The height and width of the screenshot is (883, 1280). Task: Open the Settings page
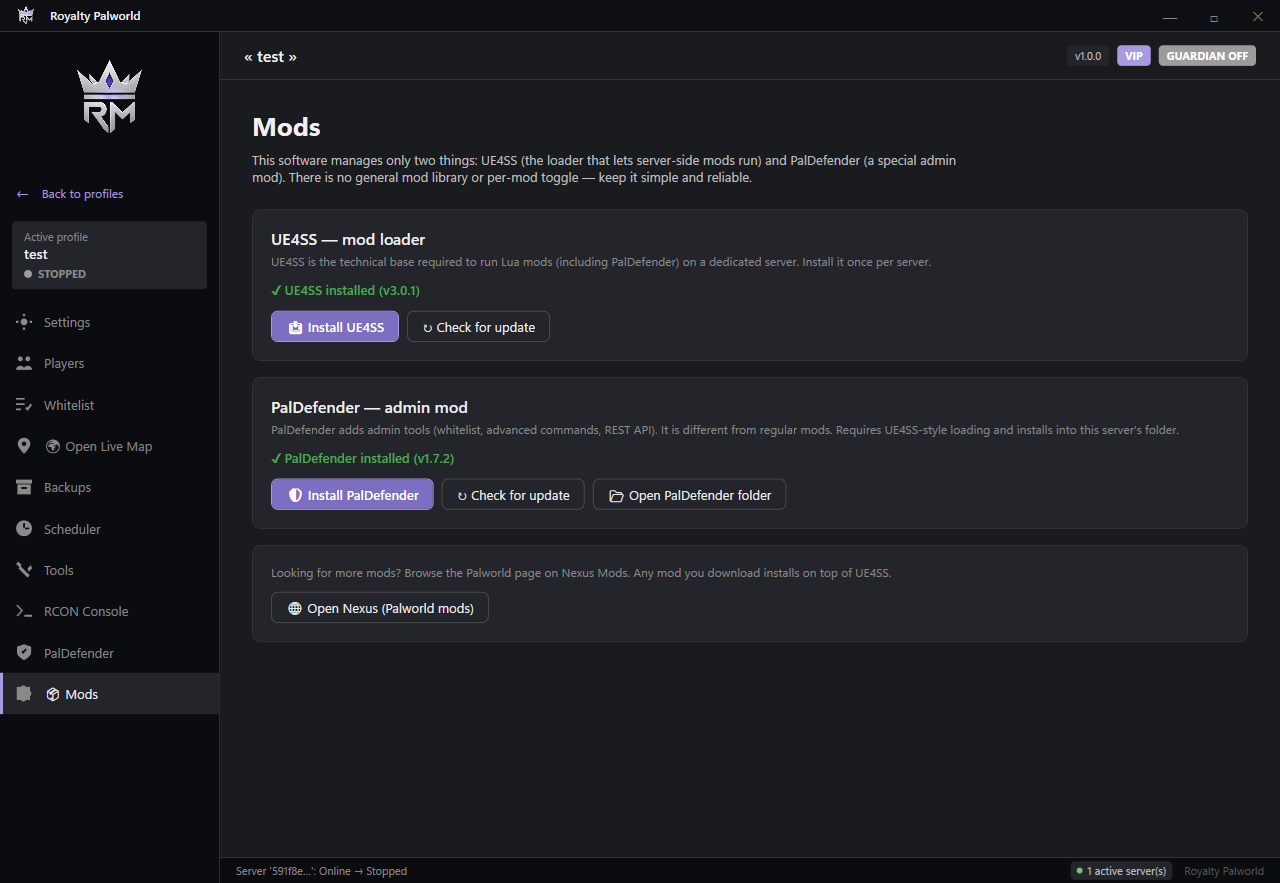[110, 322]
